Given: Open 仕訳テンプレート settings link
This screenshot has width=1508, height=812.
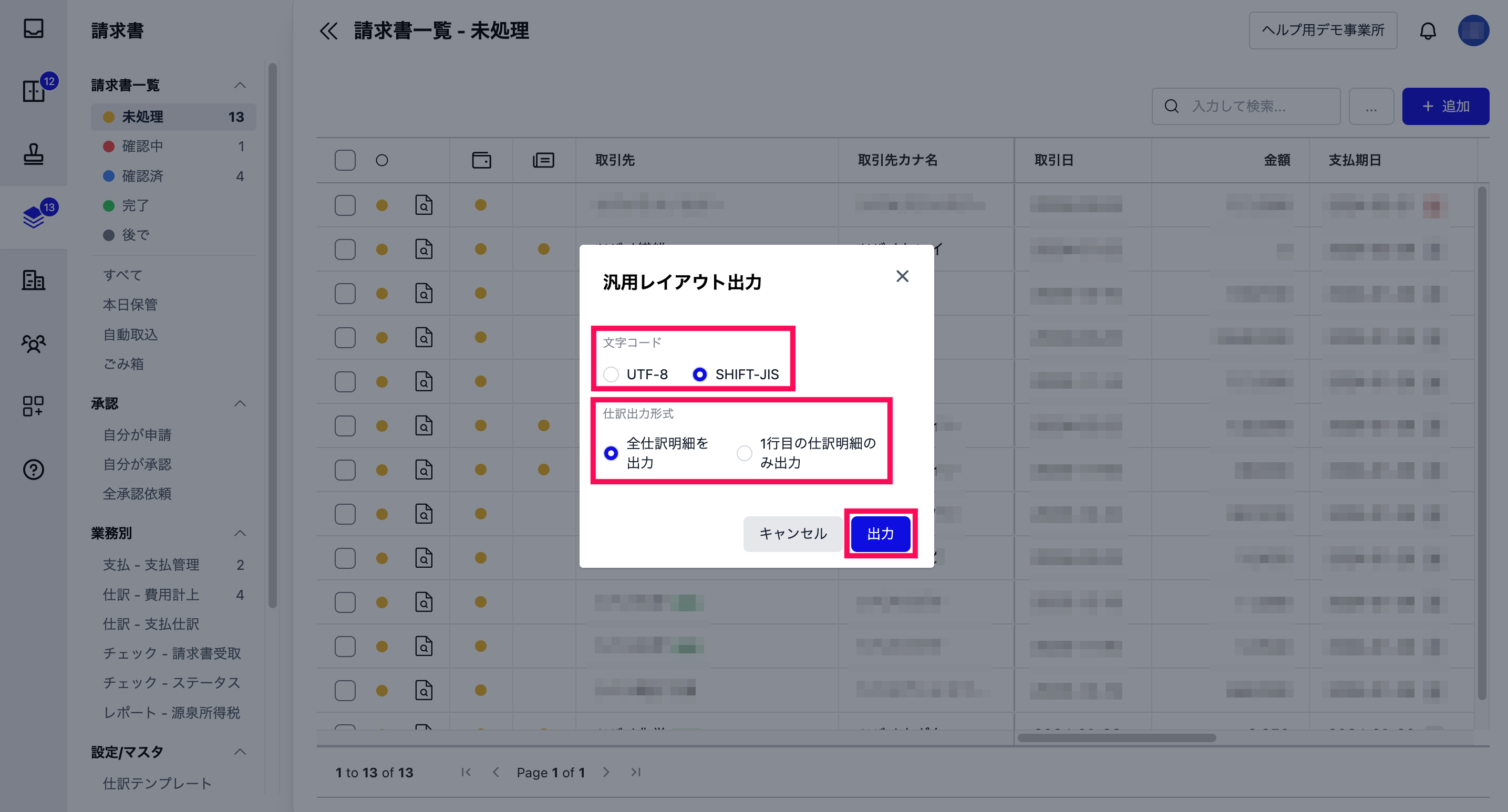Looking at the screenshot, I should pos(157,783).
